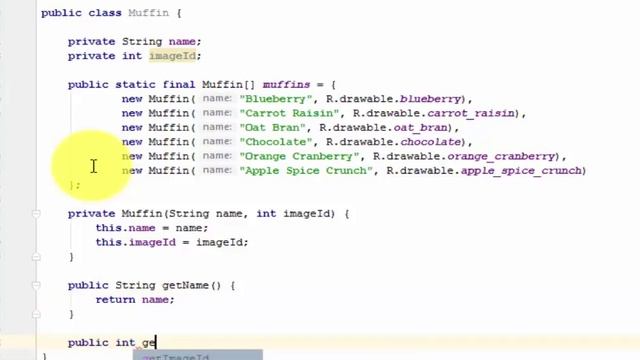Select the "Blueberry" string literal
Viewport: 640px width, 360px height.
coord(276,99)
